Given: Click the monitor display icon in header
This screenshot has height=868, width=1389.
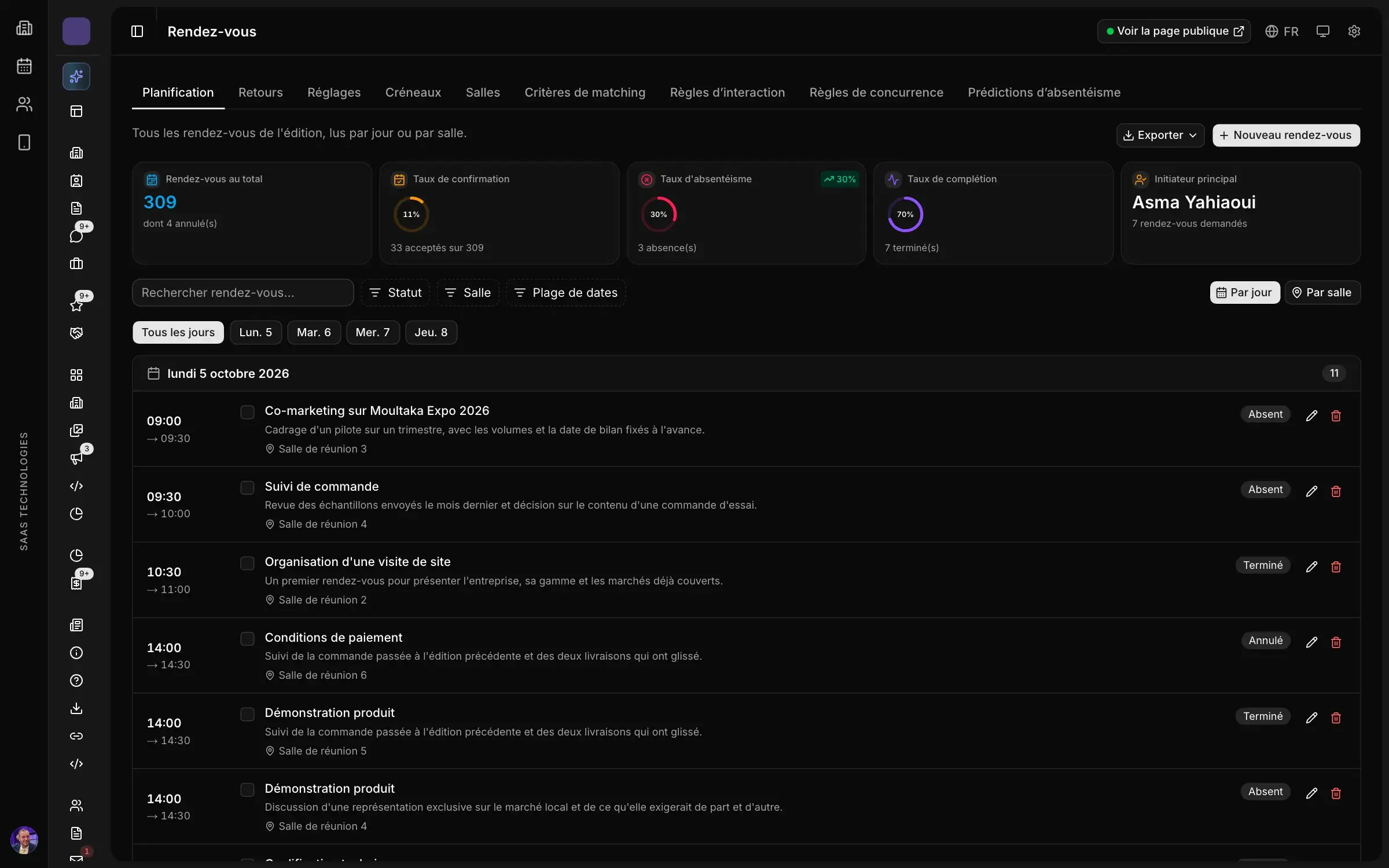Looking at the screenshot, I should coord(1322,31).
